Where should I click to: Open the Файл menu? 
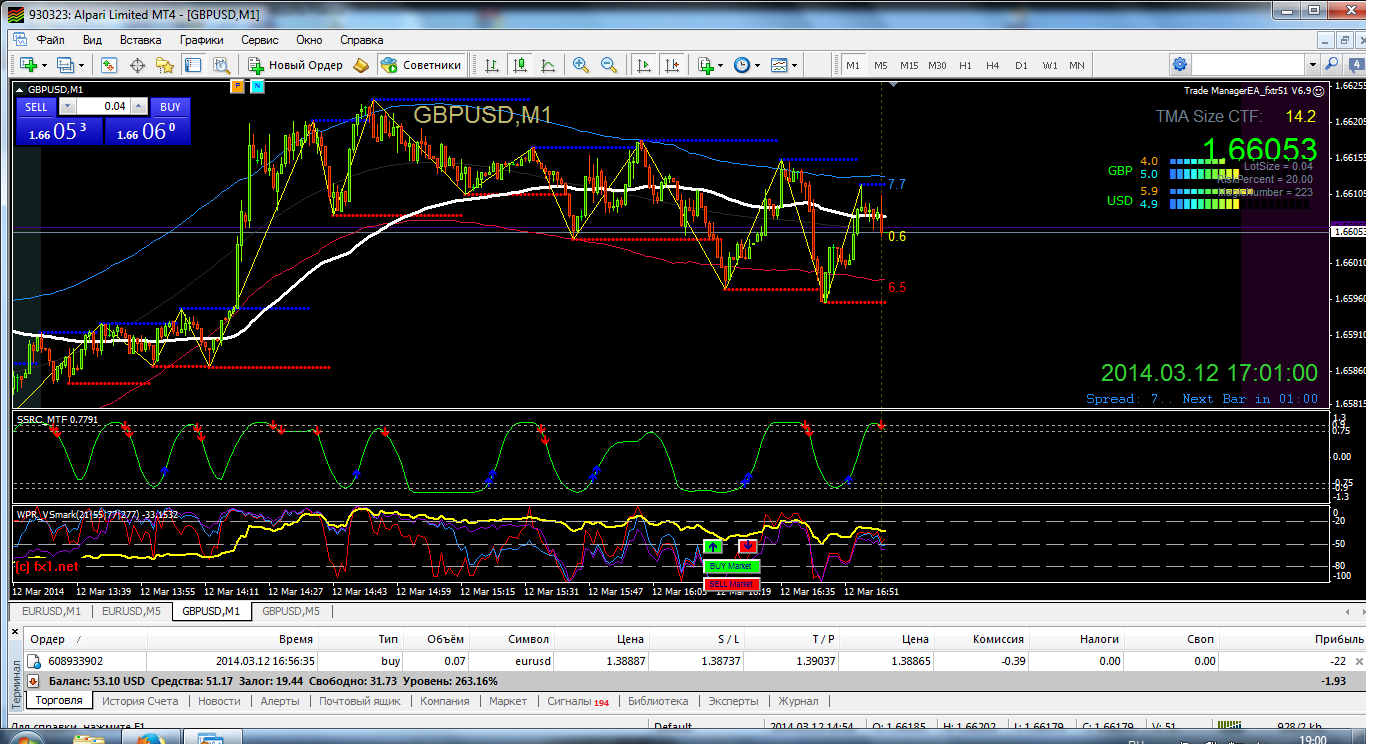(50, 40)
